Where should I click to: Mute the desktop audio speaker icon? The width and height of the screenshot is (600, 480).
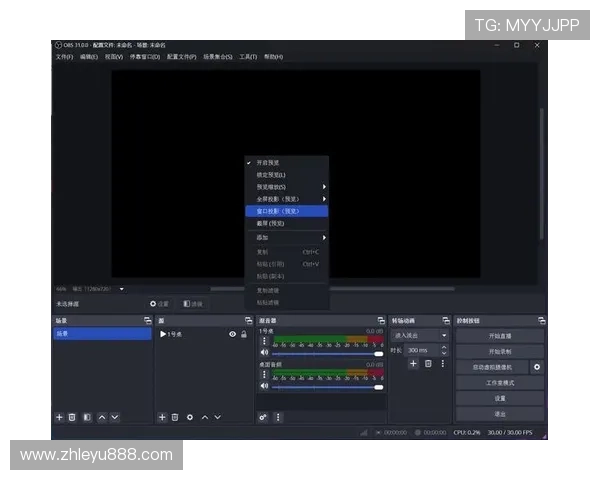[264, 386]
